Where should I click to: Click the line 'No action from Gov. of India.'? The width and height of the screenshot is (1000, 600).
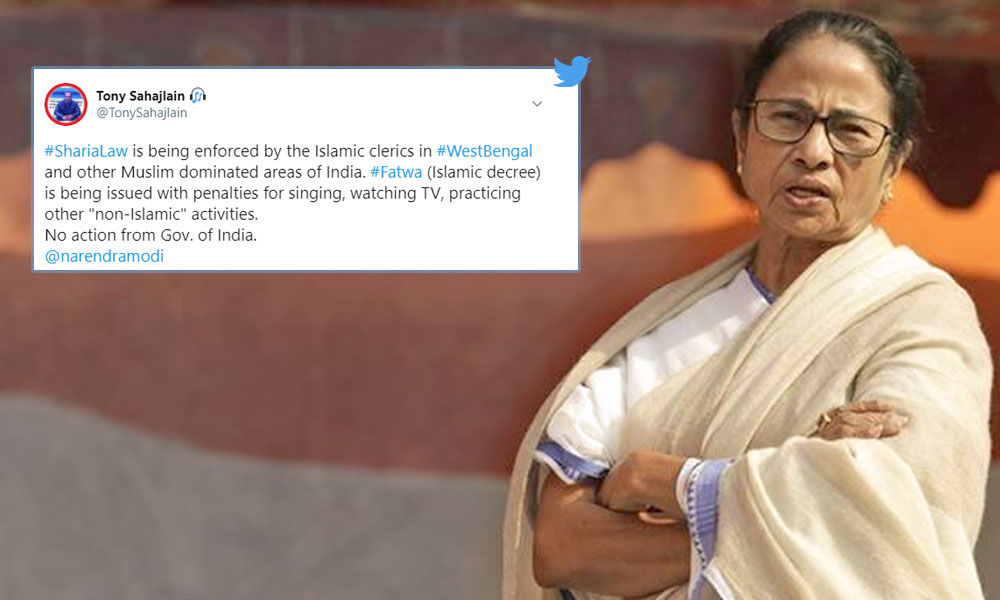[151, 235]
